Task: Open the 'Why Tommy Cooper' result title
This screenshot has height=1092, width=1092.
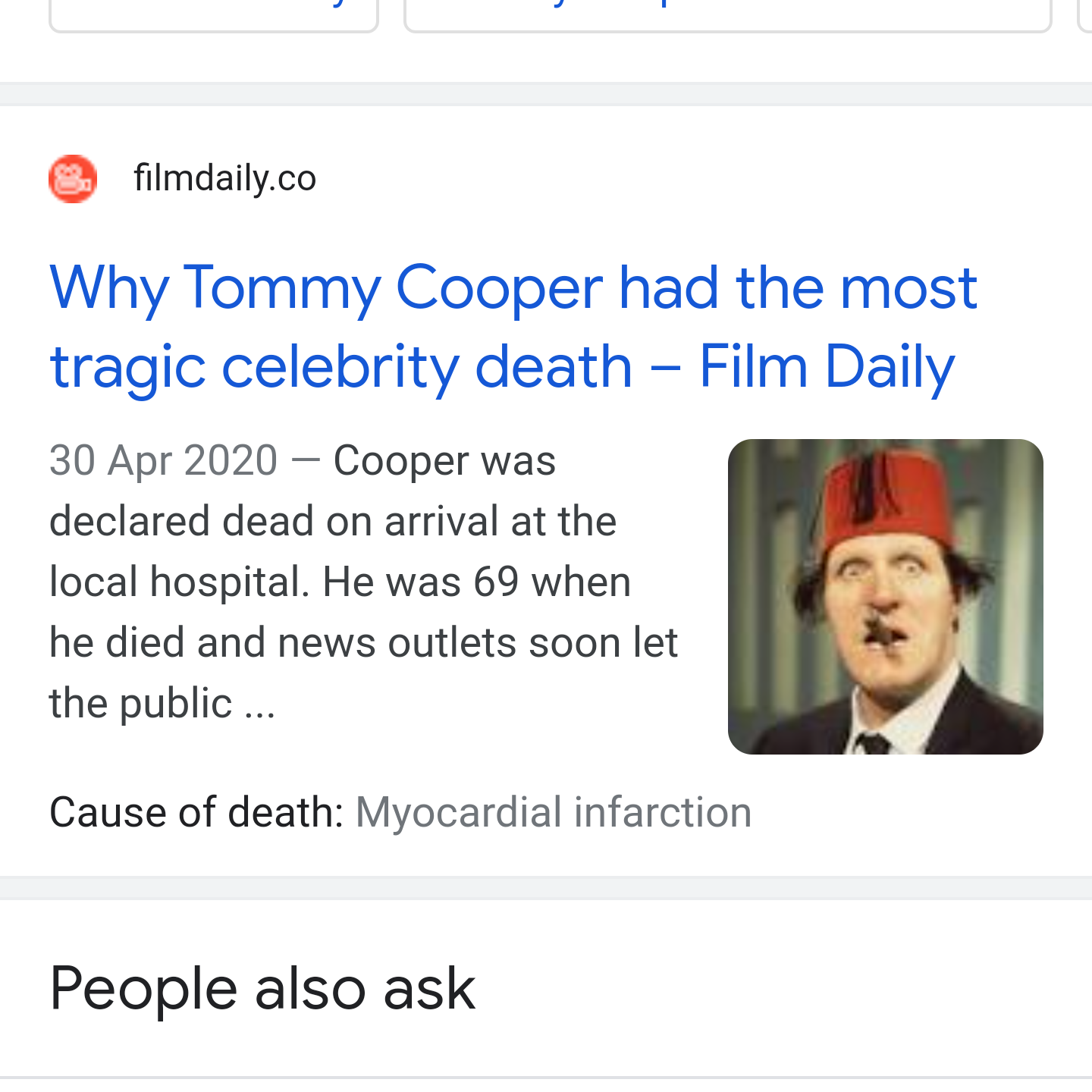Action: (x=513, y=288)
